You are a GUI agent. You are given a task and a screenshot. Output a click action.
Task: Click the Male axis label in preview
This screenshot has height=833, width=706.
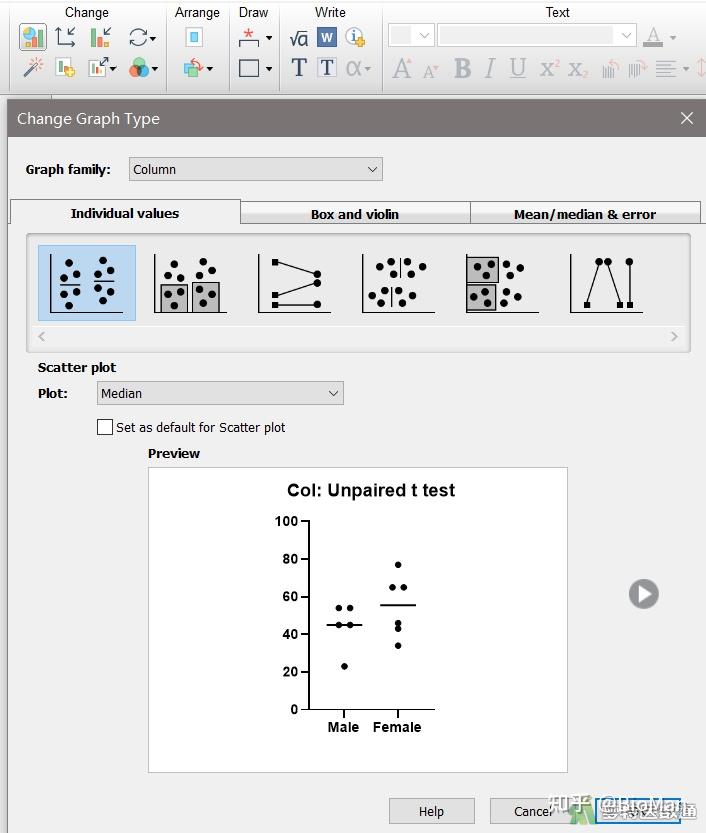coord(343,727)
